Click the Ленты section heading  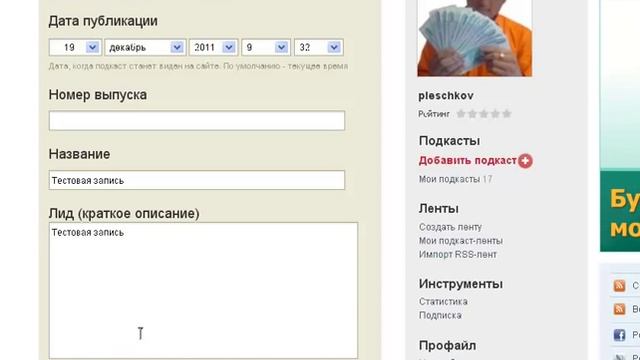(x=439, y=209)
